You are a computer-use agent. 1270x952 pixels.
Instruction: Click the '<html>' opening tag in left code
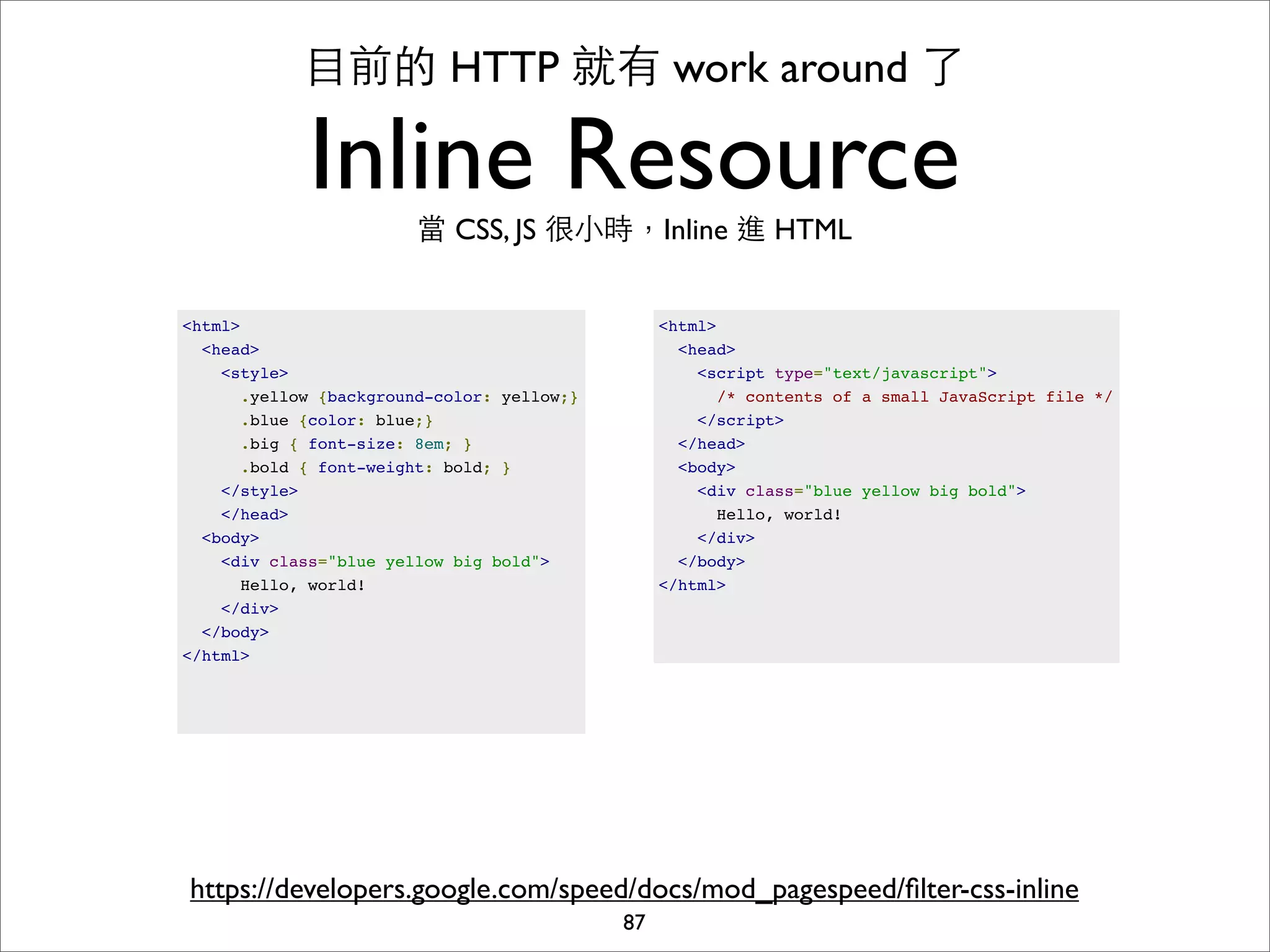click(211, 327)
